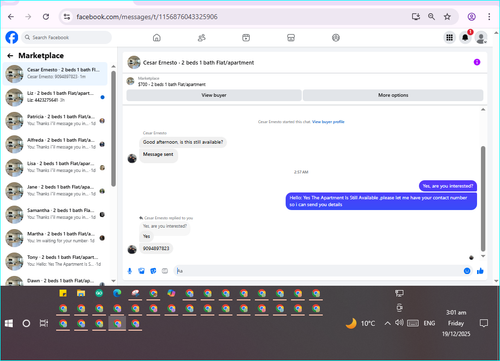Open Tony's chat in the list

[55, 261]
